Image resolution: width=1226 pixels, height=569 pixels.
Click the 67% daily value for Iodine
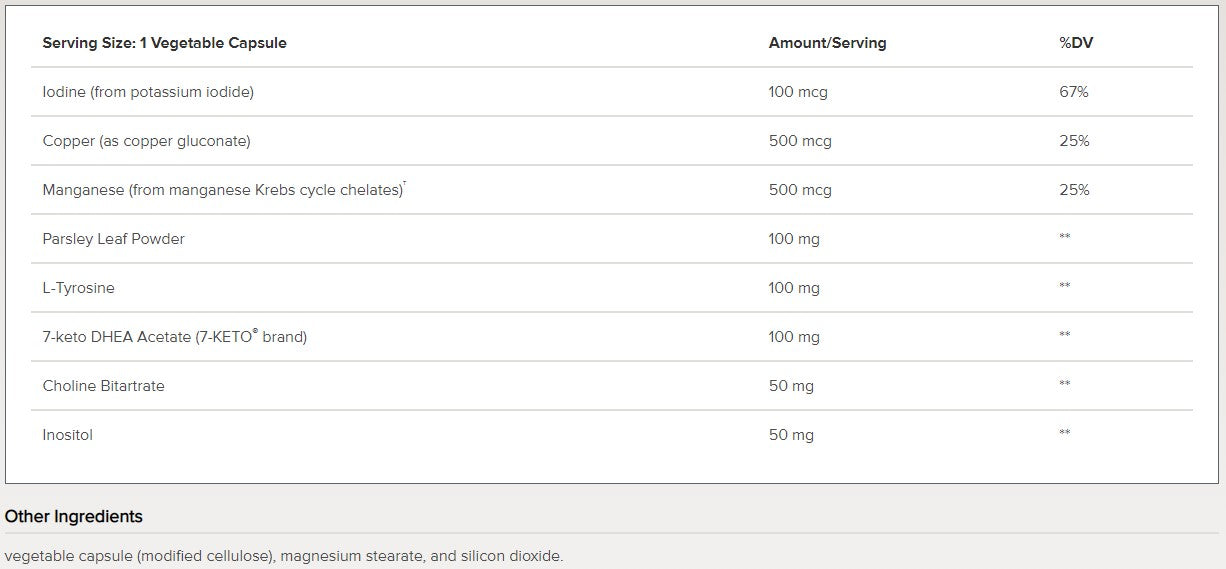tap(1073, 92)
